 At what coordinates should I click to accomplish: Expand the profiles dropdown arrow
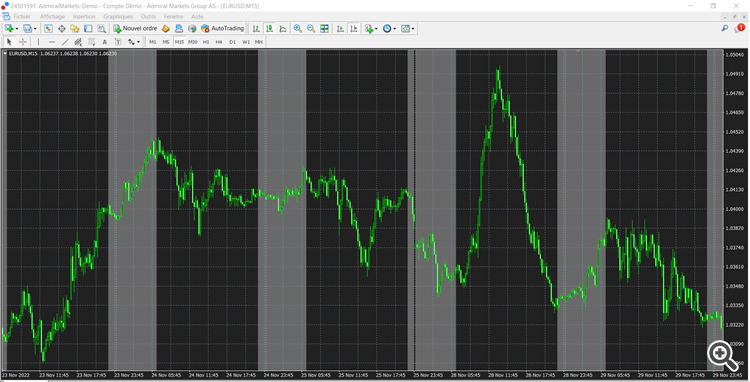[35, 29]
